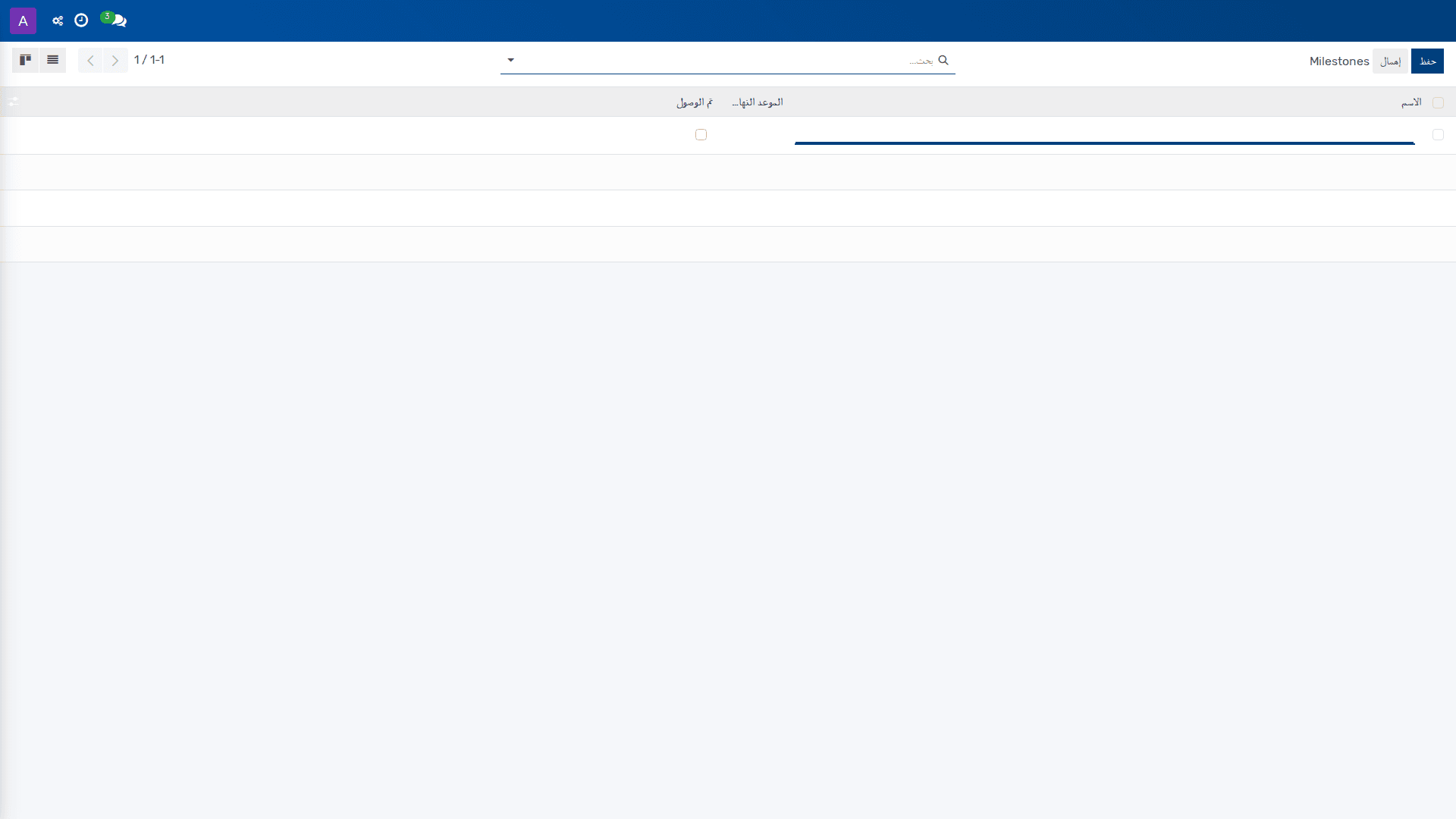This screenshot has width=1456, height=819.
Task: Click the milestone name input field
Action: point(1104,134)
